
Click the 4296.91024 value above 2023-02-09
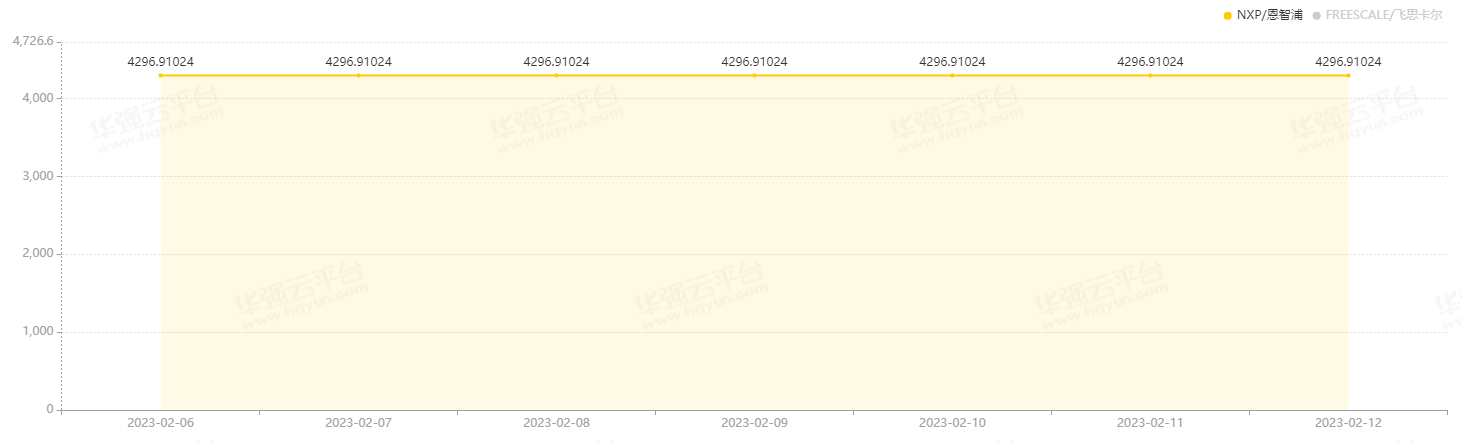pos(755,61)
